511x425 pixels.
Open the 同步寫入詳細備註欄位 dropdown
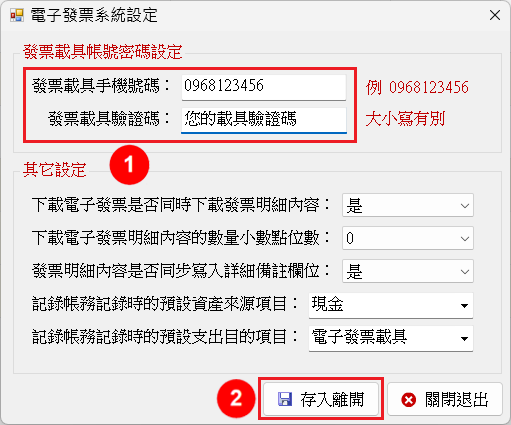point(408,271)
